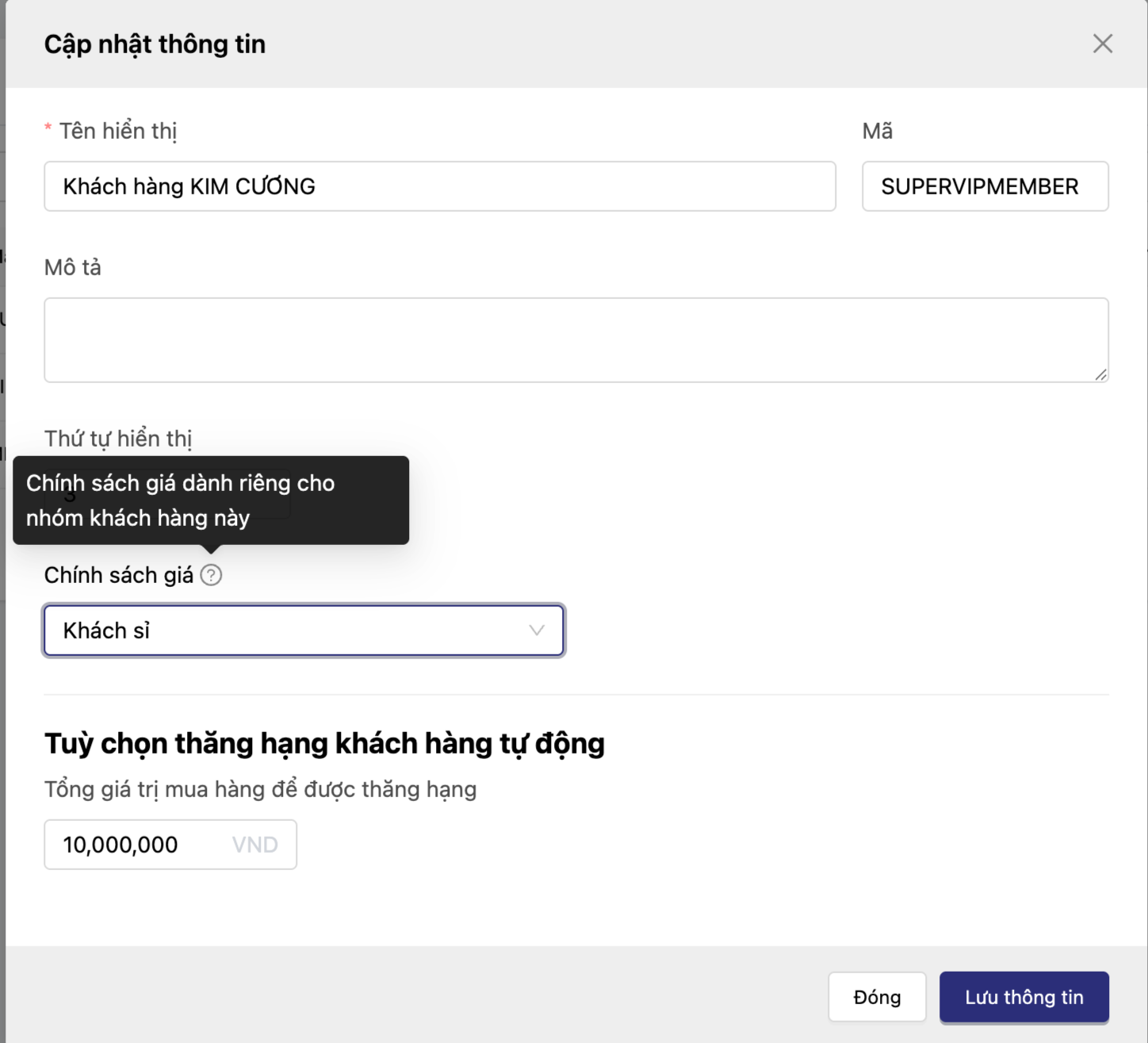Grab the Mô tả textarea resize handle
Screen dimensions: 1148x1043
tap(1100, 374)
